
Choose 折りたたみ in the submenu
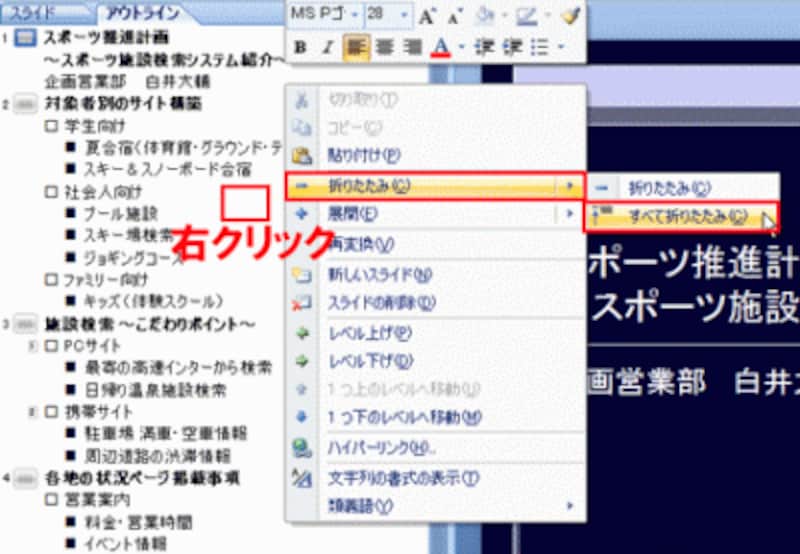pyautogui.click(x=683, y=189)
